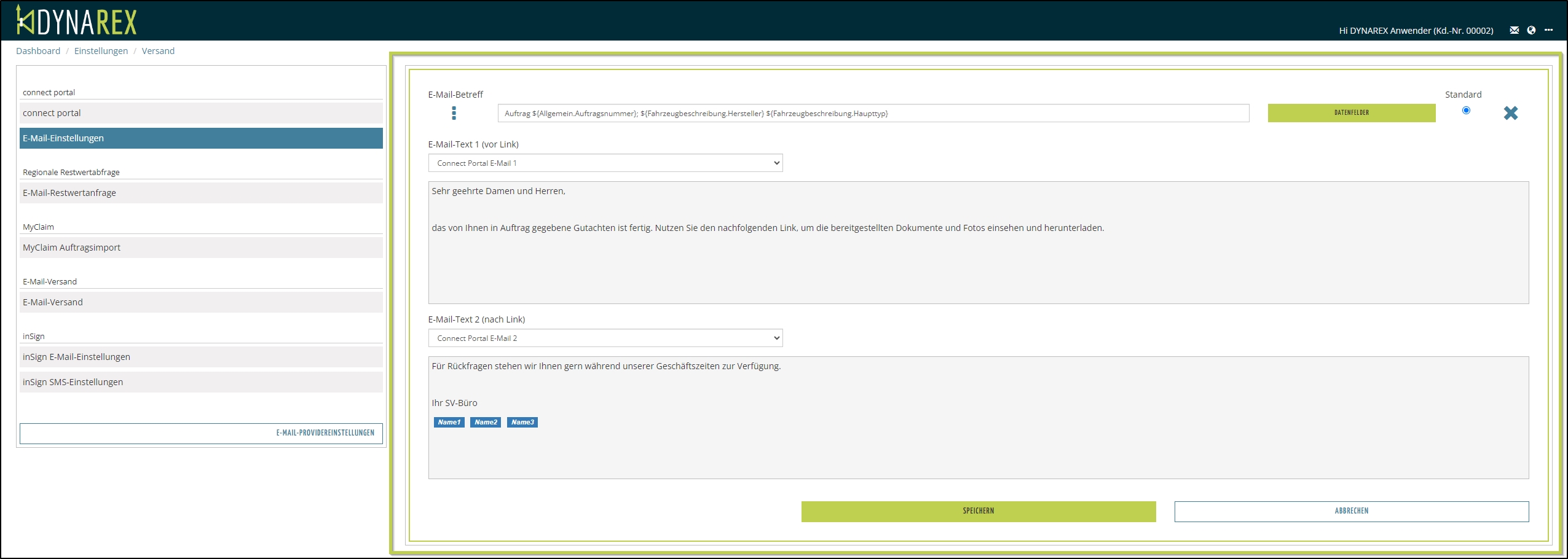Open the three-dots more menu in header
The height and width of the screenshot is (559, 1568).
[x=1548, y=30]
